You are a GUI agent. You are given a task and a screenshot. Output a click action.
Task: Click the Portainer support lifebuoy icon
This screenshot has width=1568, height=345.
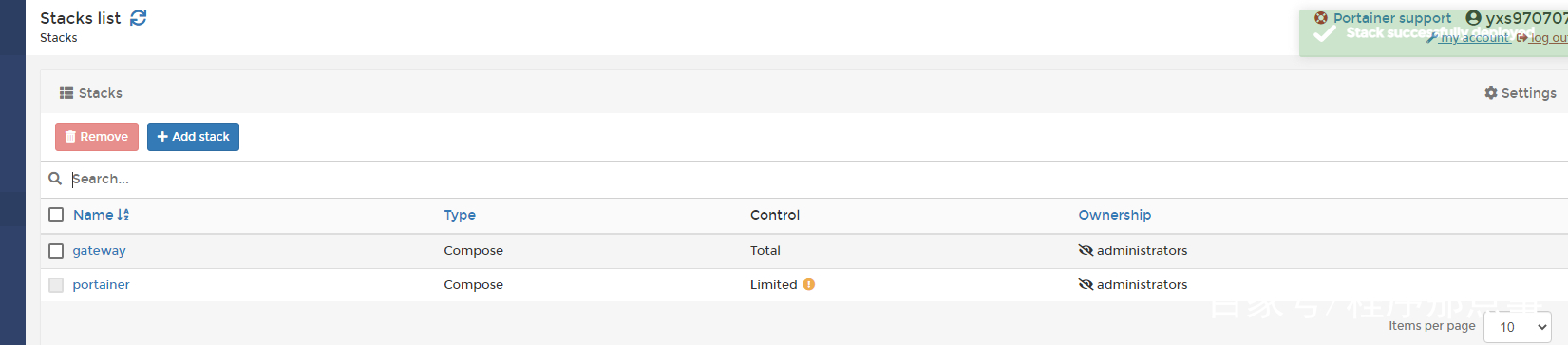1321,18
